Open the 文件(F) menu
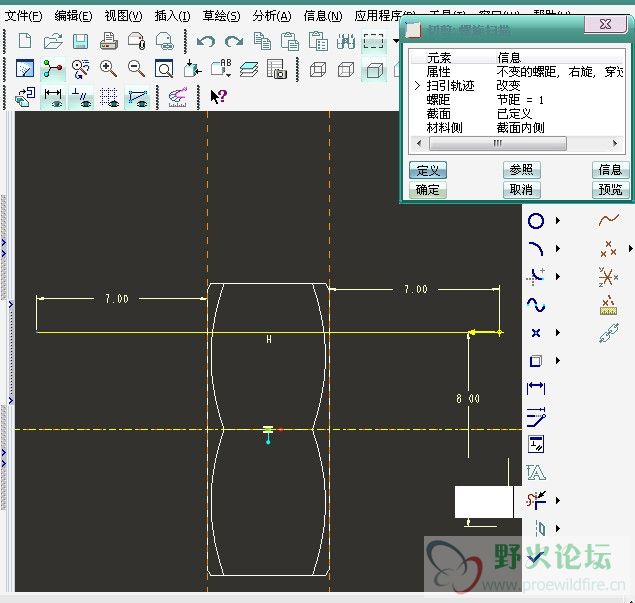635x603 pixels. 23,16
